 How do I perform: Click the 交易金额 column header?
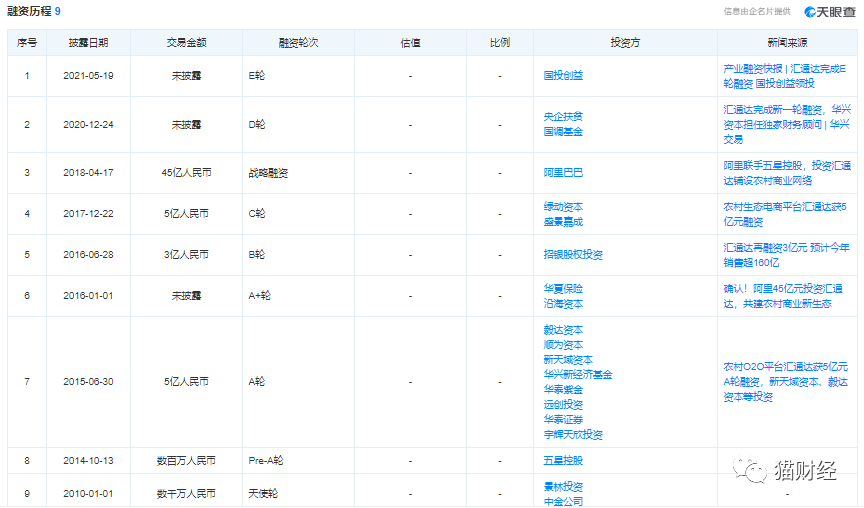(x=186, y=42)
